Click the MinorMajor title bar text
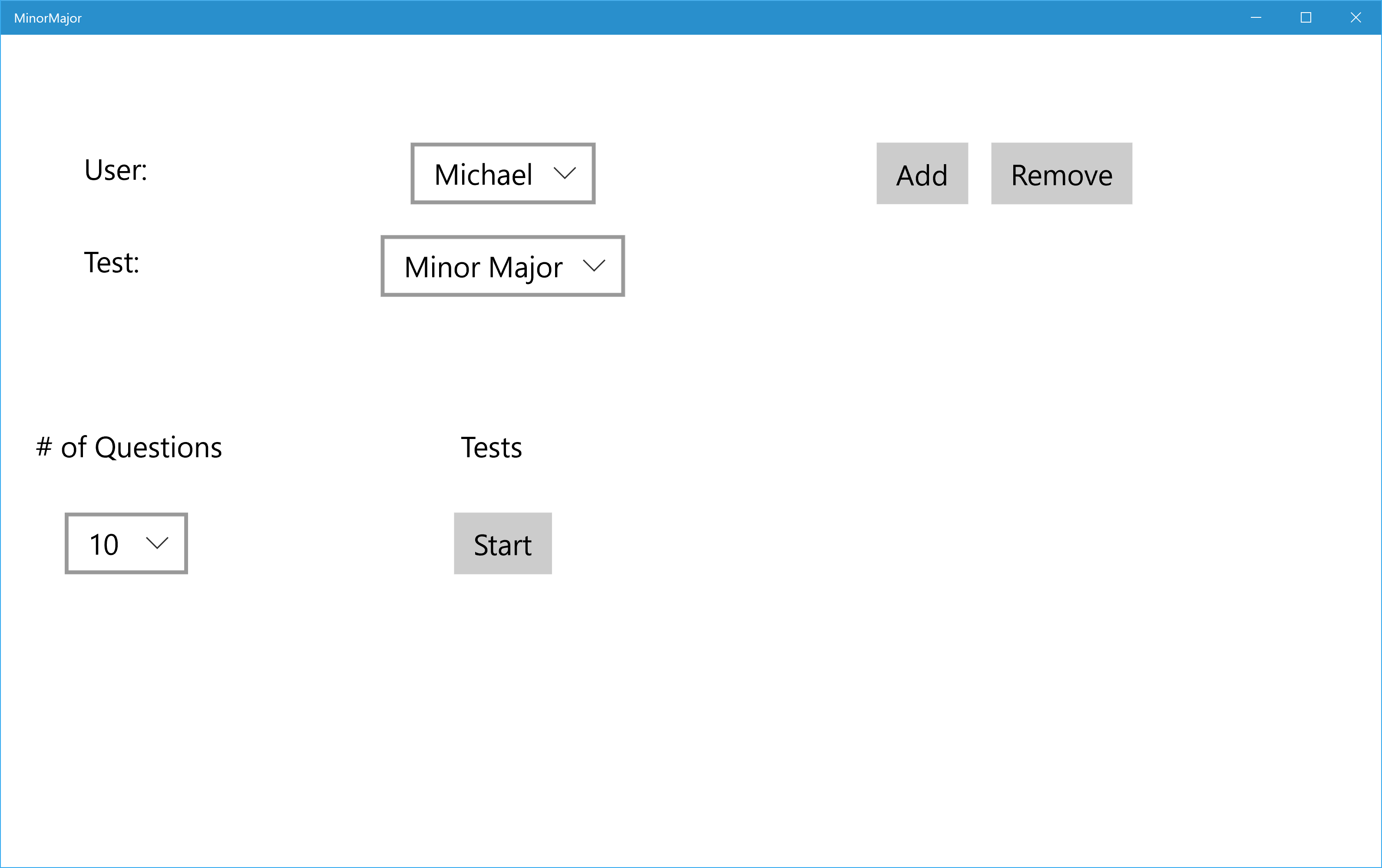Viewport: 1382px width, 868px height. [x=48, y=18]
